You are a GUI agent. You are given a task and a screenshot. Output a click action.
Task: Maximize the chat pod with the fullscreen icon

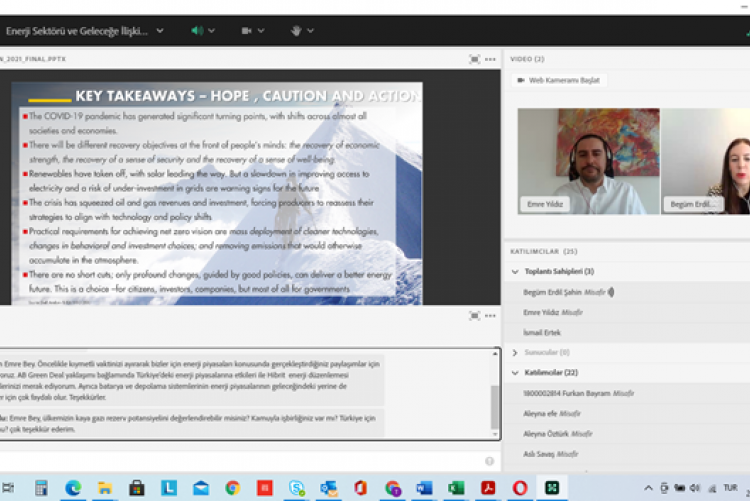click(x=474, y=315)
